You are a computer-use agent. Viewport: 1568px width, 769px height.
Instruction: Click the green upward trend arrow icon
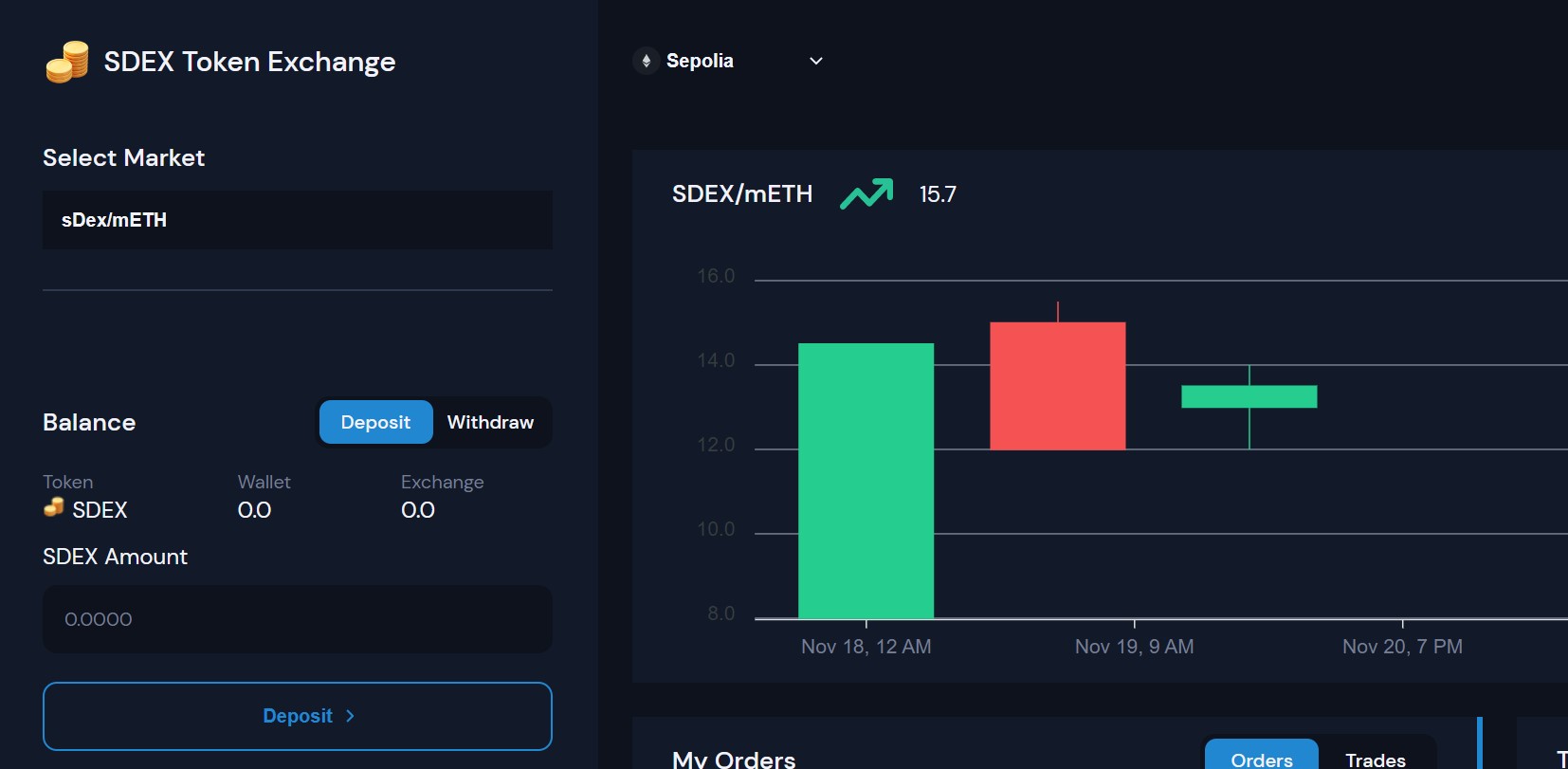pos(866,193)
